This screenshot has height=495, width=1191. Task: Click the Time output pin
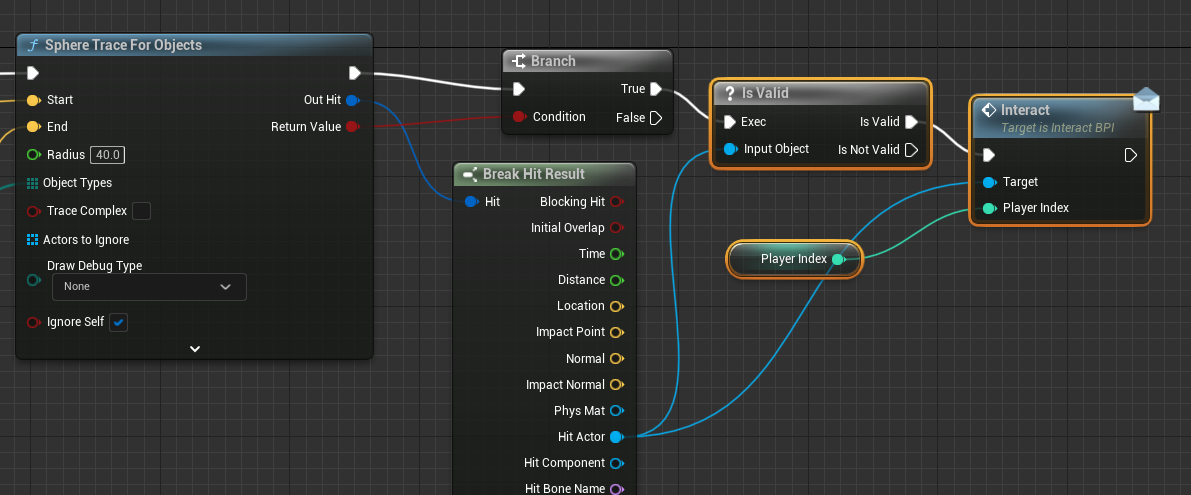(x=617, y=254)
